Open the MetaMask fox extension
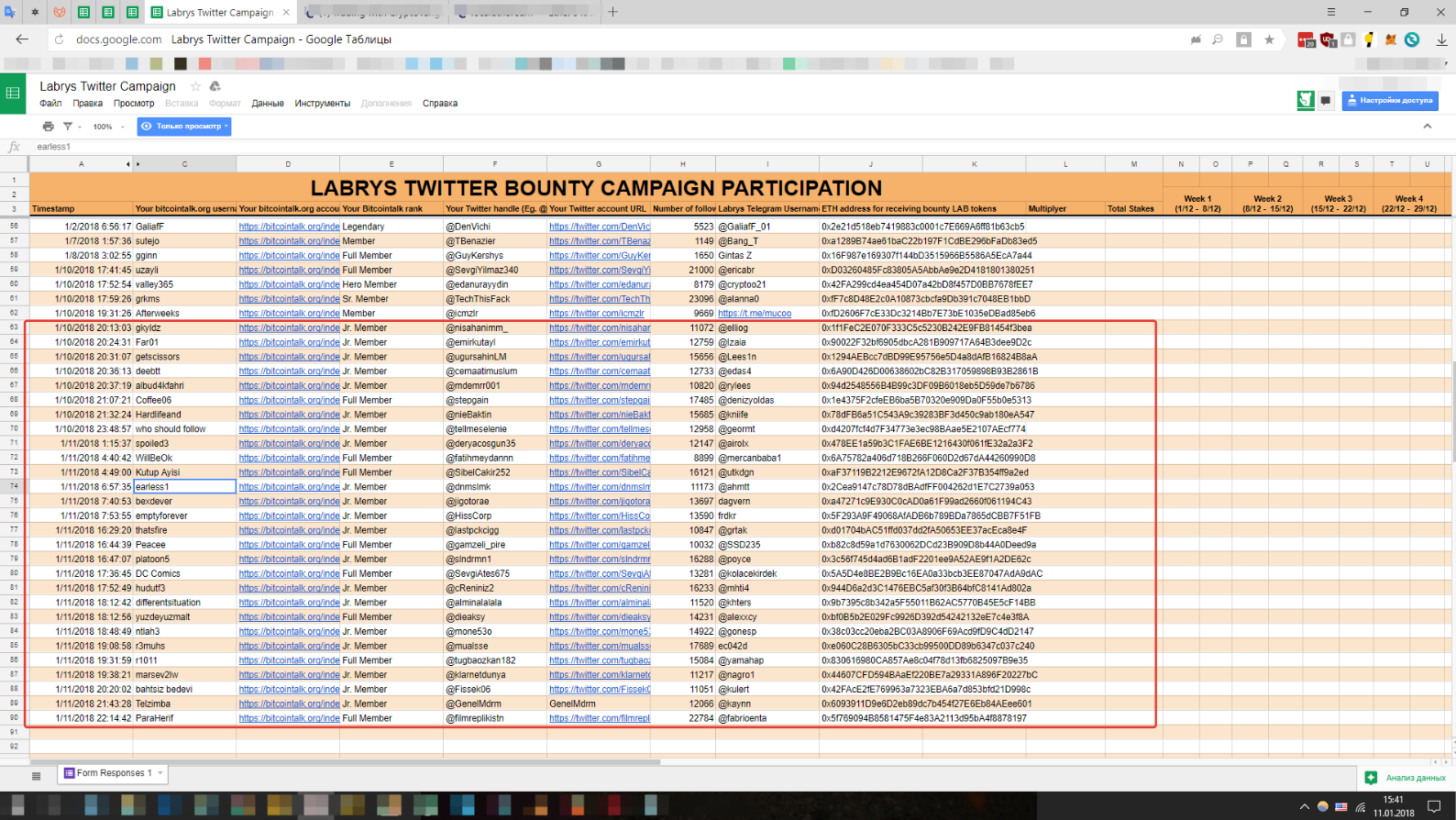Screen dimensions: 1456x820 point(1390,39)
